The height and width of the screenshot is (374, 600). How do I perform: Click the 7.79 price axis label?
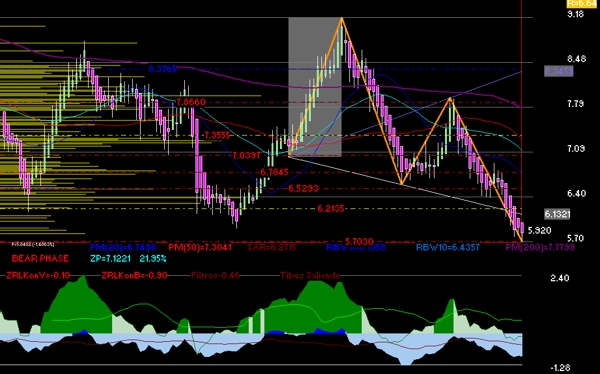[x=576, y=104]
